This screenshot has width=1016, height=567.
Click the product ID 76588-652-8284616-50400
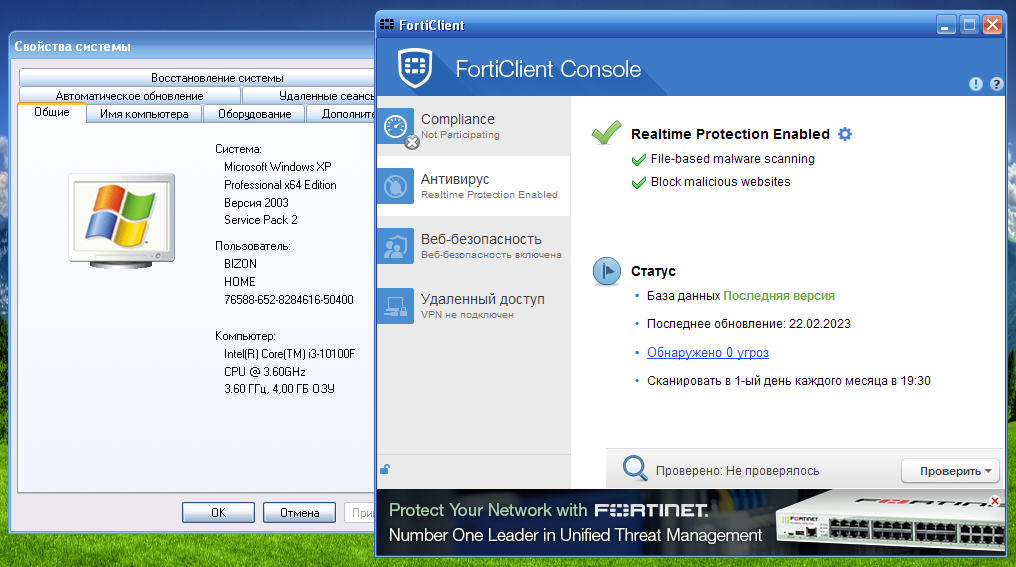pos(289,300)
